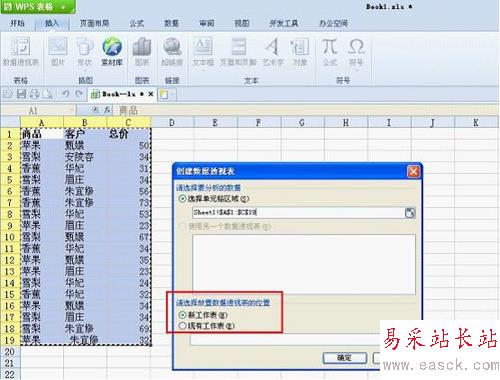Insert a 公式 formula with pi icon
This screenshot has height=380, width=500.
[x=330, y=51]
